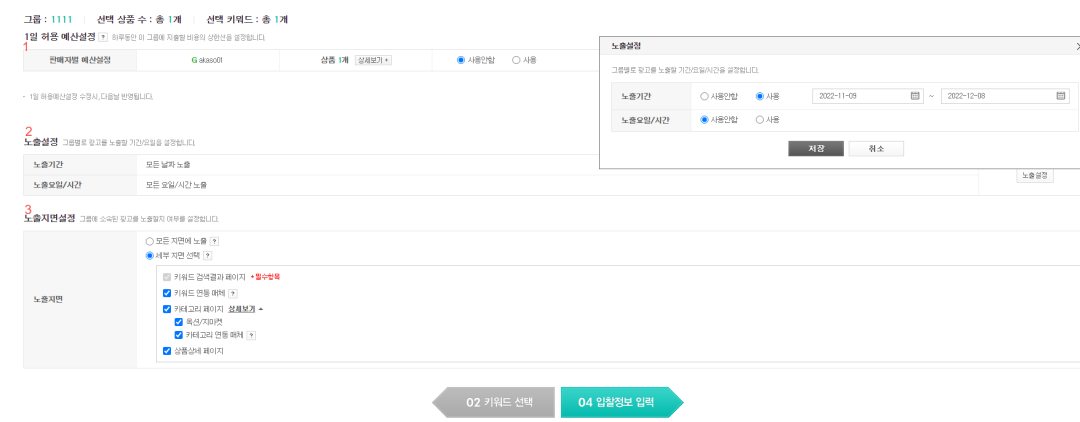Viewport: 1080px width, 422px height.
Task: Click 노출지면설정 section heading
Action: 49,219
